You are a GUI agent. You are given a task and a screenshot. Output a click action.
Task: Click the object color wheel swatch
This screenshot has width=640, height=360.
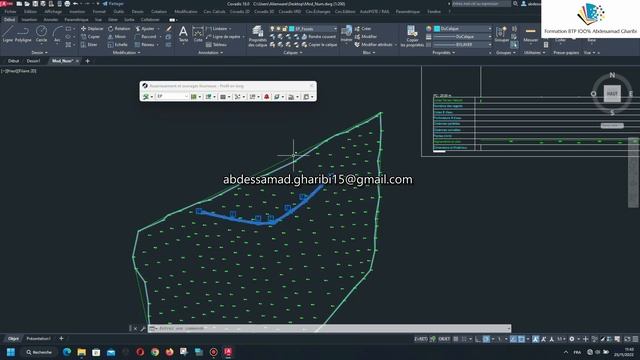point(429,29)
